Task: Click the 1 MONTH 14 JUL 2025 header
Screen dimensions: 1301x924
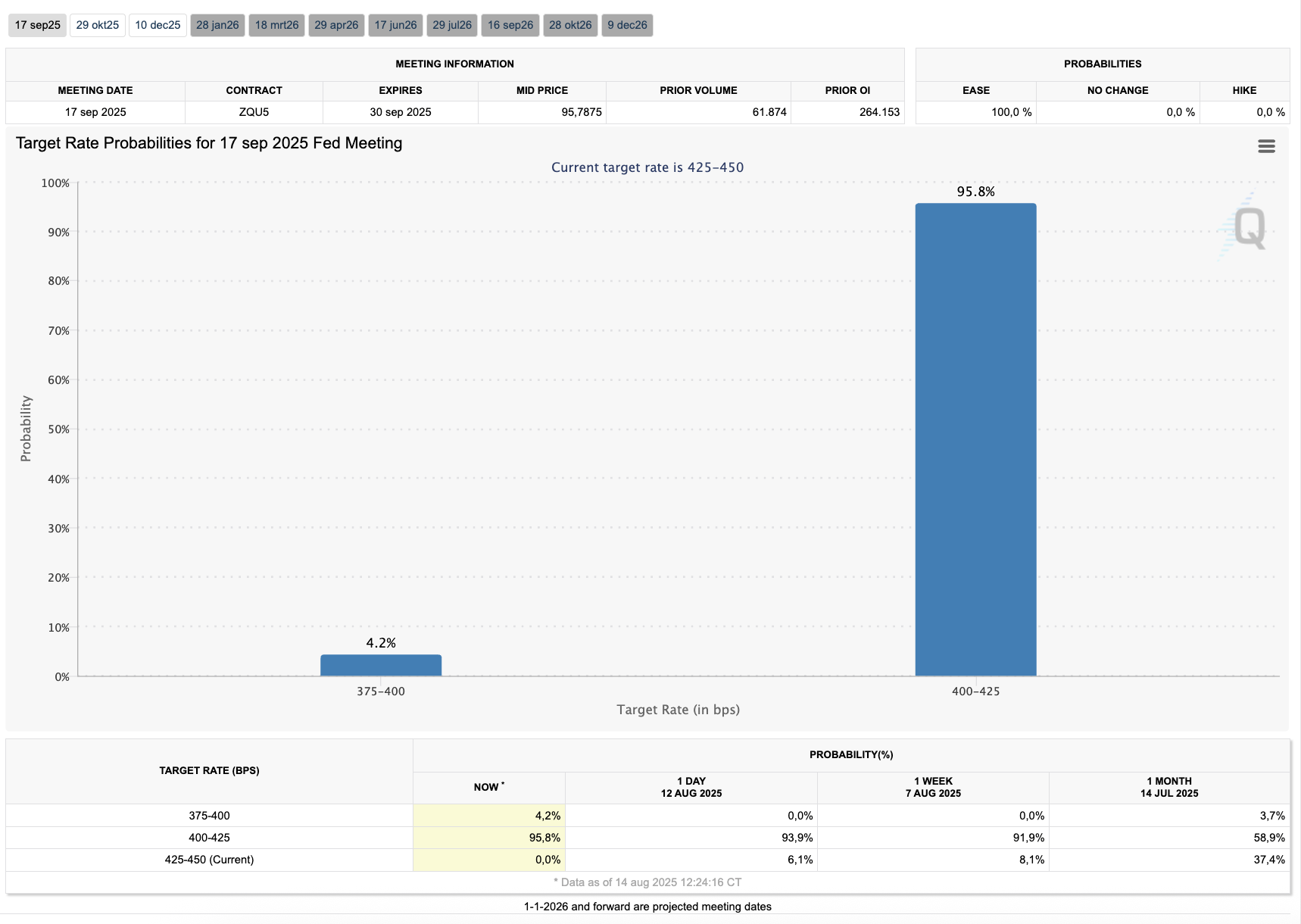Action: click(x=1169, y=788)
